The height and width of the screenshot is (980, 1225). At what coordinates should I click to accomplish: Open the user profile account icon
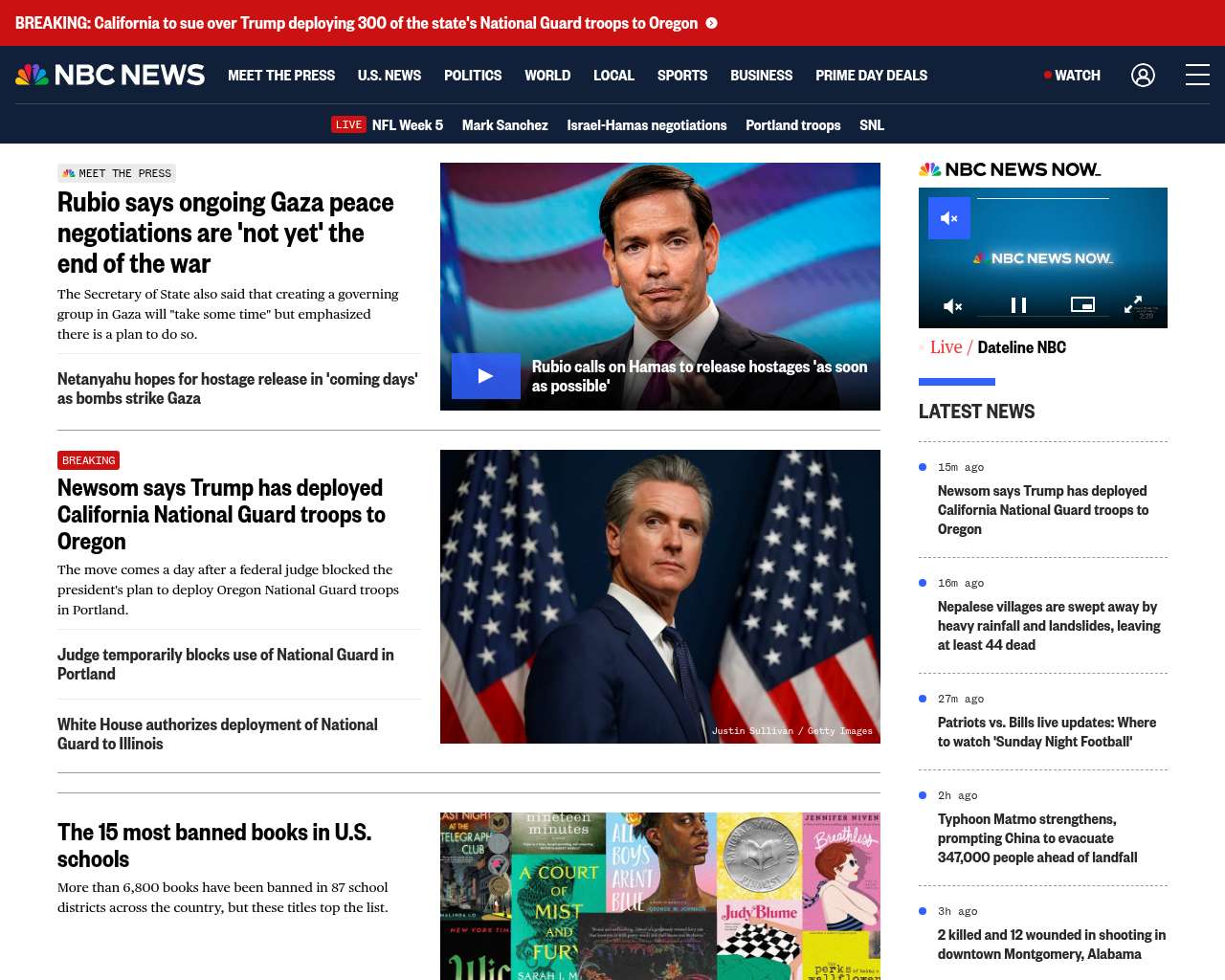[x=1143, y=75]
